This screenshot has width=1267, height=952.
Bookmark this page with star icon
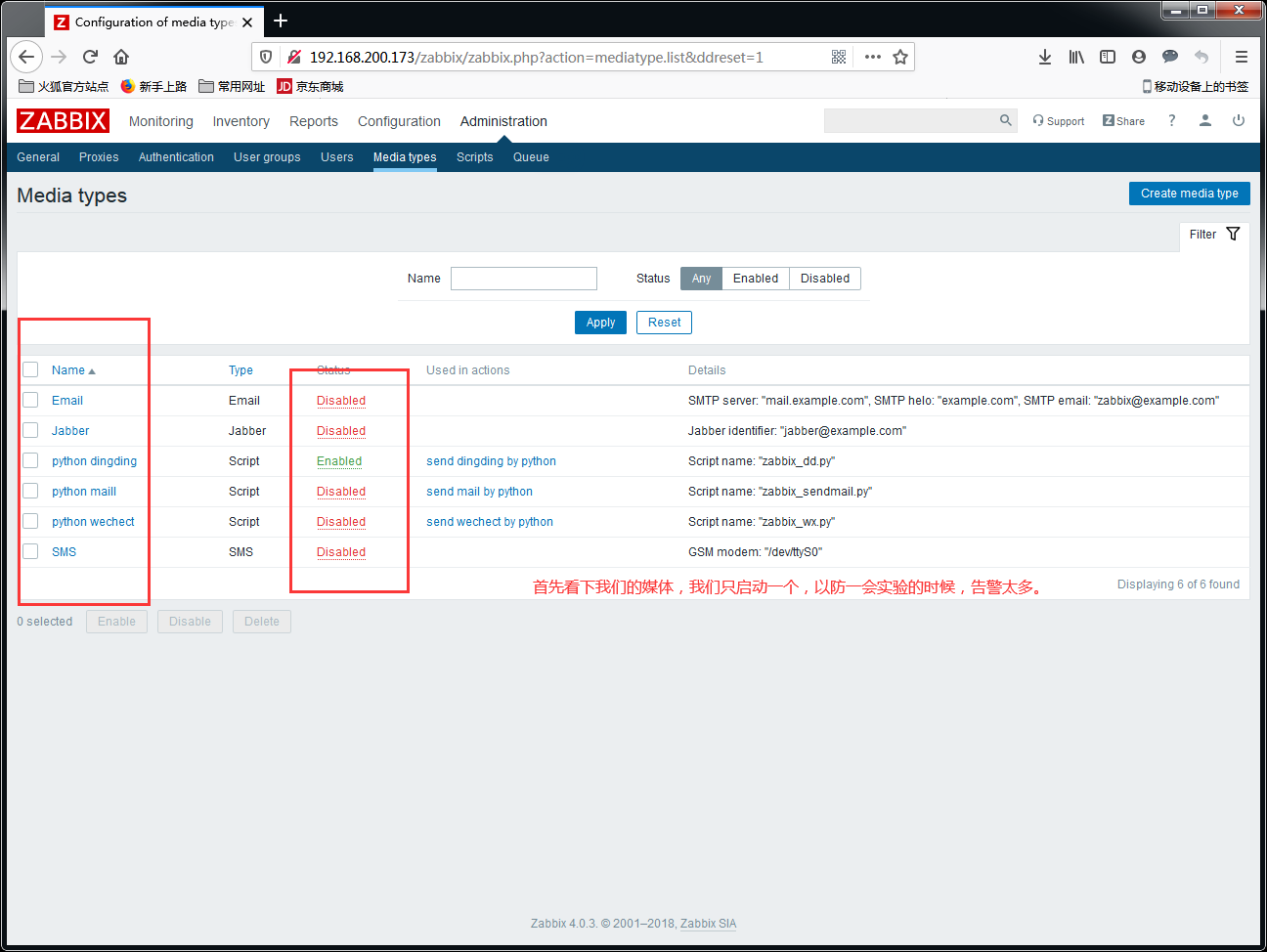click(900, 57)
